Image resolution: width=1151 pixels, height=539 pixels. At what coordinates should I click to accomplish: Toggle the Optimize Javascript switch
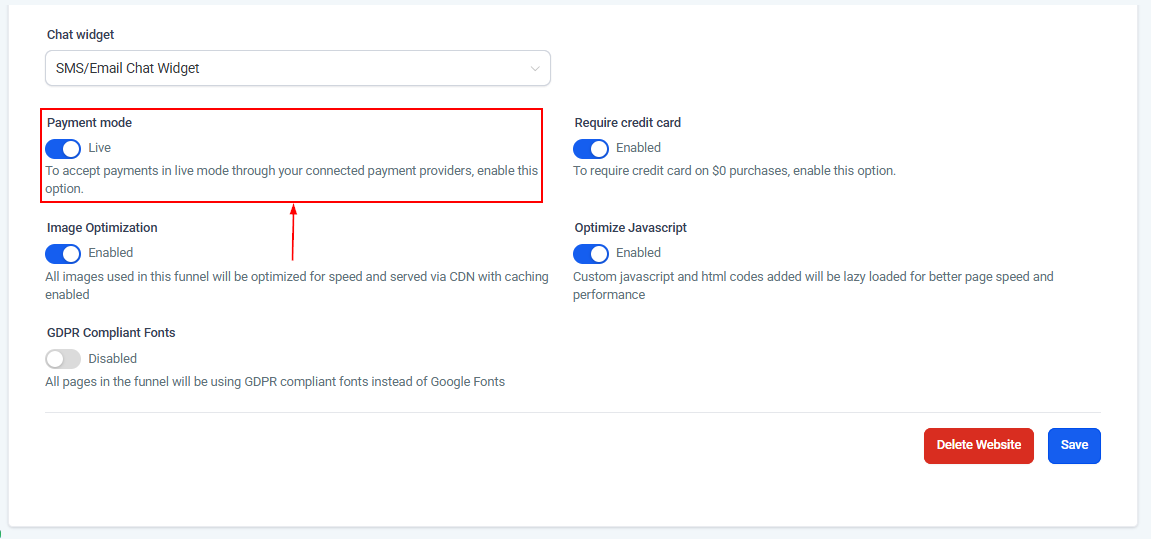point(591,253)
